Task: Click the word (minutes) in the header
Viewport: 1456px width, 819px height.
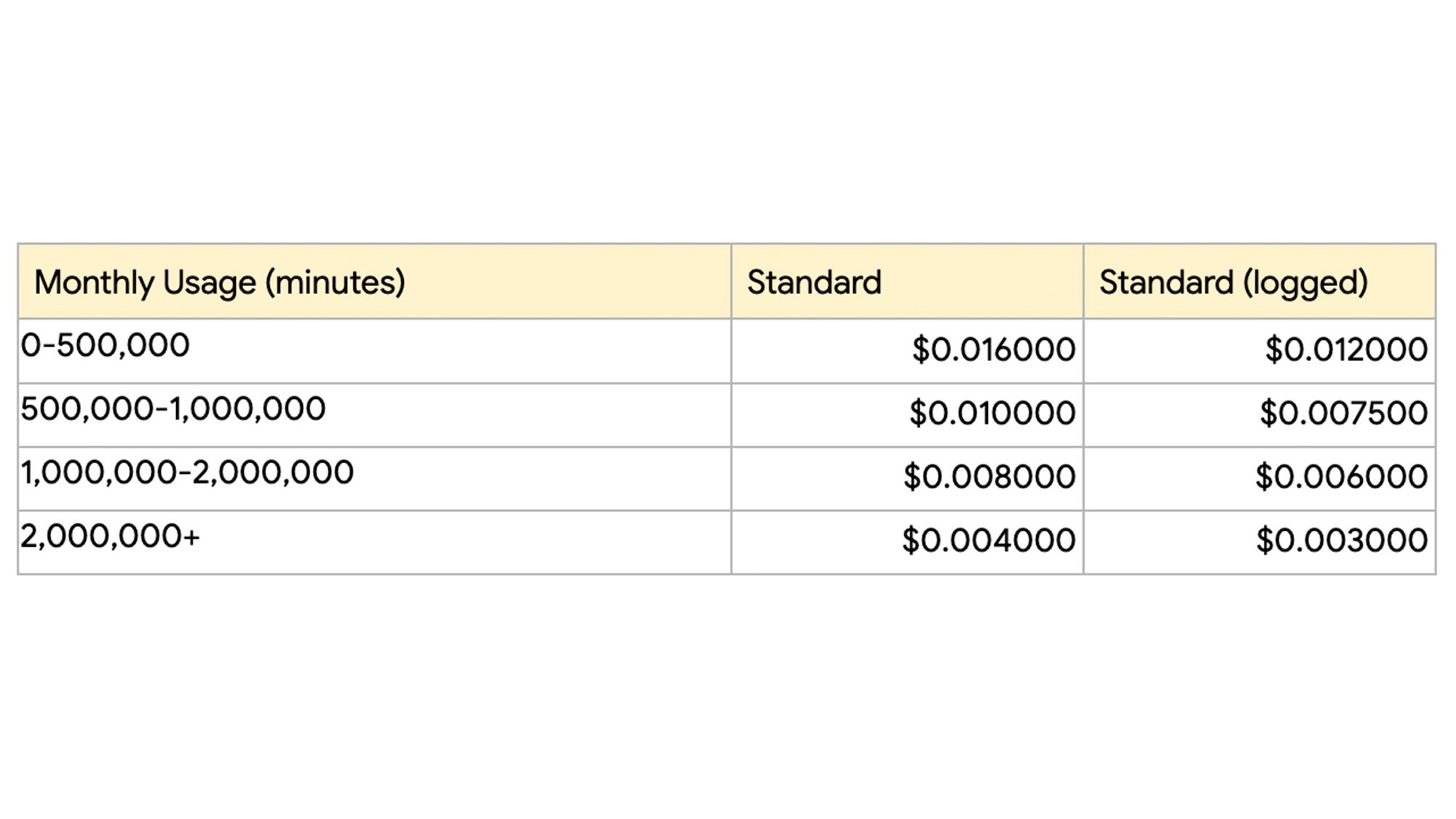Action: click(x=335, y=283)
